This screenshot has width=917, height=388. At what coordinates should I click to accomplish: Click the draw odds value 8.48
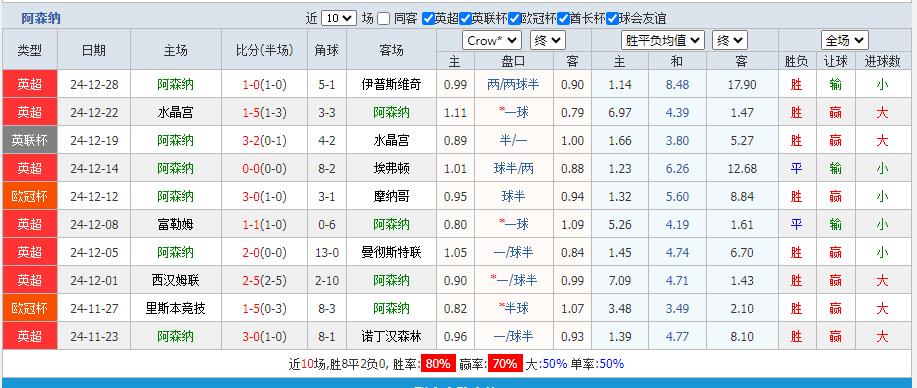(x=677, y=84)
